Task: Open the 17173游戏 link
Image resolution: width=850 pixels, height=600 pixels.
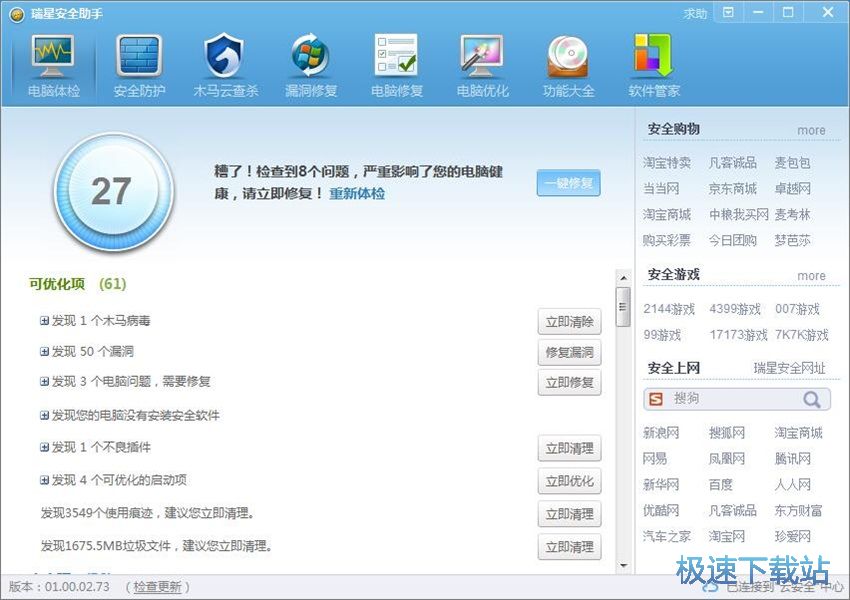Action: pyautogui.click(x=738, y=335)
